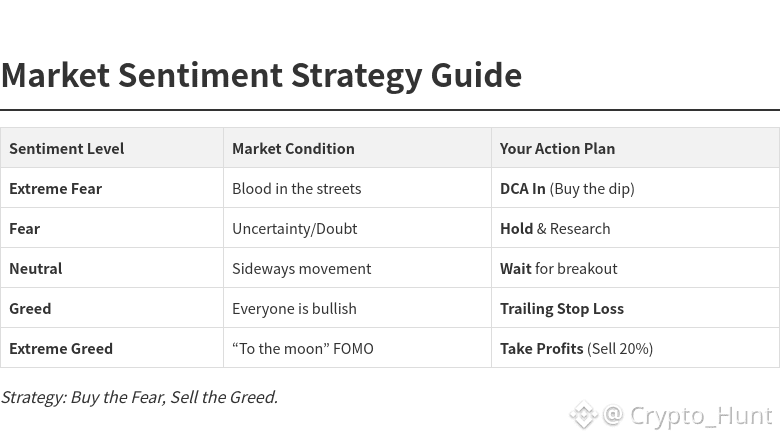Image resolution: width=780 pixels, height=440 pixels.
Task: Click the Binance logo watermark icon
Action: pos(583,414)
